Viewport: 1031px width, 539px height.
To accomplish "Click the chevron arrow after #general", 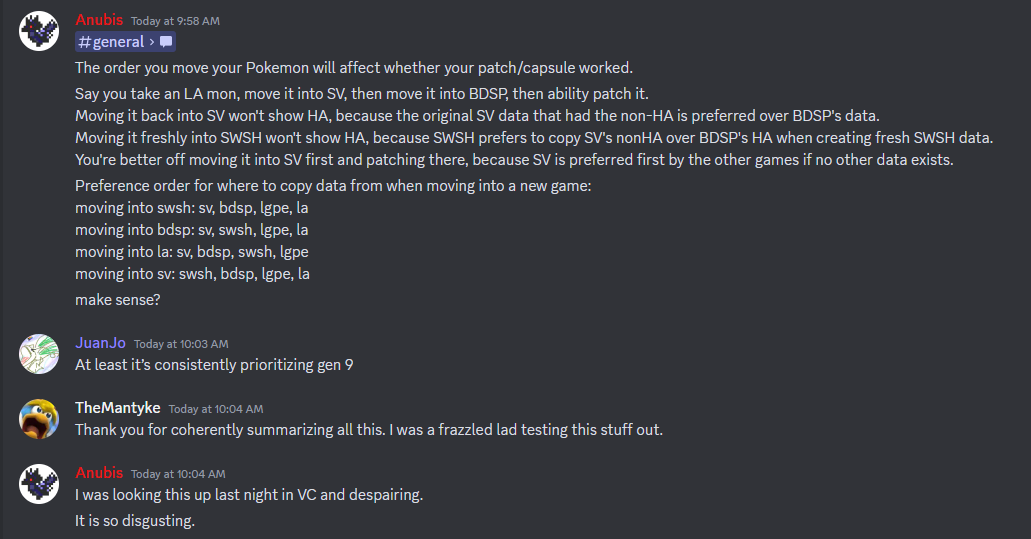I will click(x=151, y=42).
